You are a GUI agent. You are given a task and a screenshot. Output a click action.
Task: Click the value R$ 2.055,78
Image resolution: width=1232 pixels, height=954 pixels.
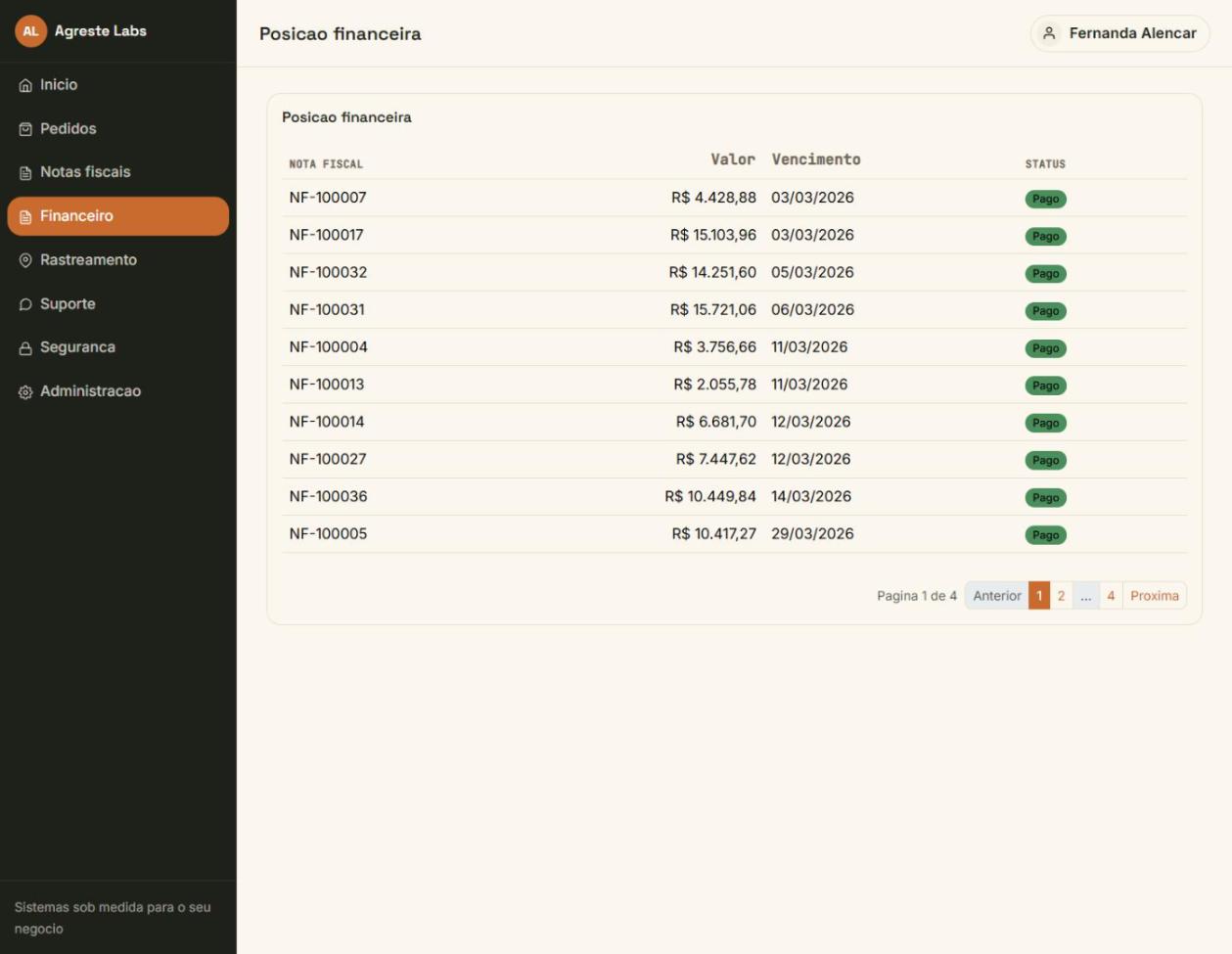(x=714, y=385)
